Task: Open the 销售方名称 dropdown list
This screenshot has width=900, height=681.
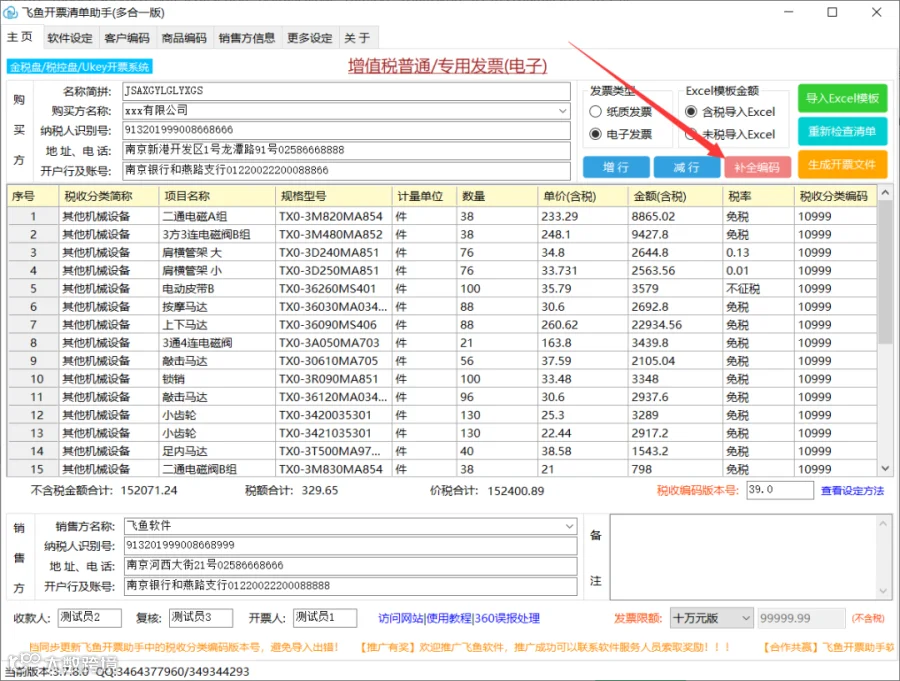Action: point(569,526)
